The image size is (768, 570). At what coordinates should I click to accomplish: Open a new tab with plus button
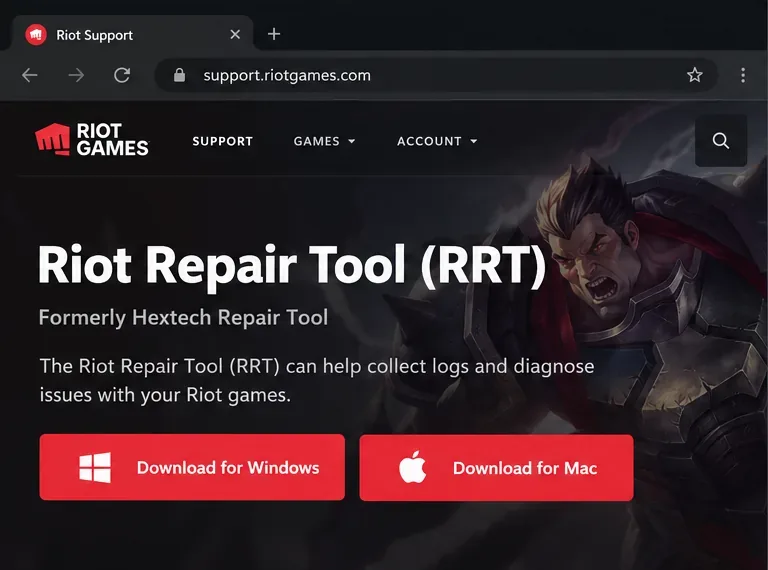coord(274,34)
